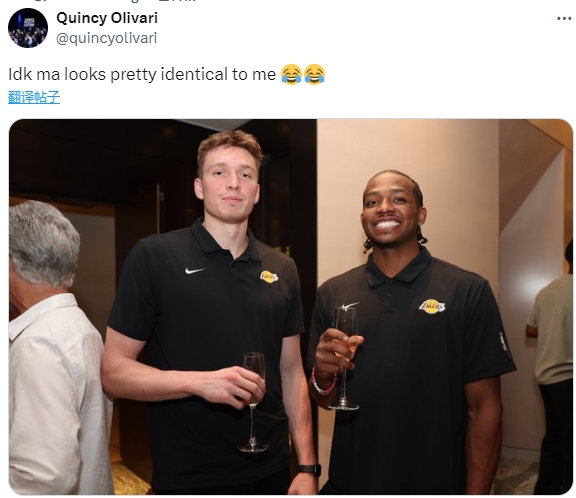Viewport: 576px width, 498px height.
Task: Open the three-dot more options menu
Action: tap(564, 18)
